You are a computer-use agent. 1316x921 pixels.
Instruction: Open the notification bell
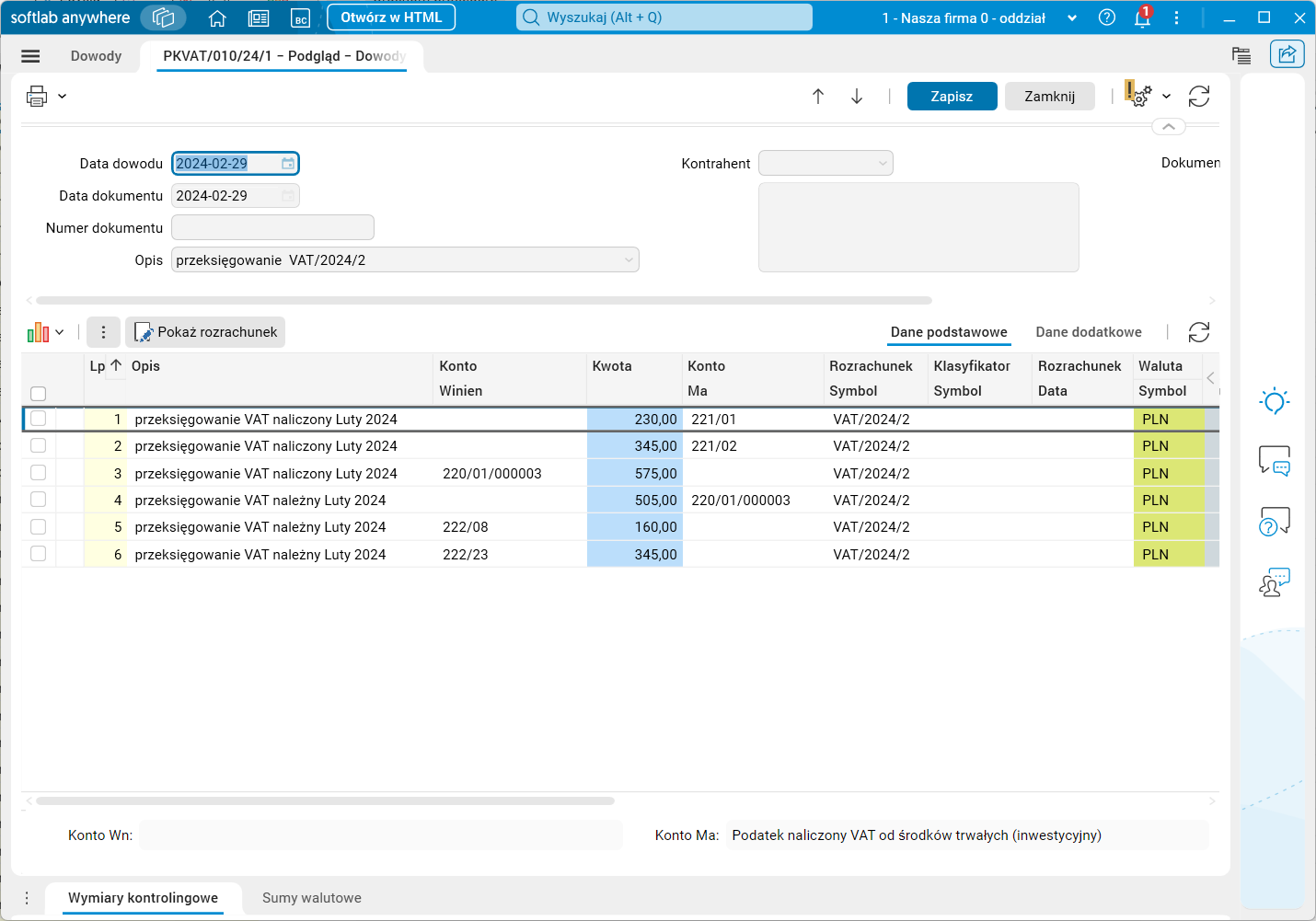click(1142, 17)
